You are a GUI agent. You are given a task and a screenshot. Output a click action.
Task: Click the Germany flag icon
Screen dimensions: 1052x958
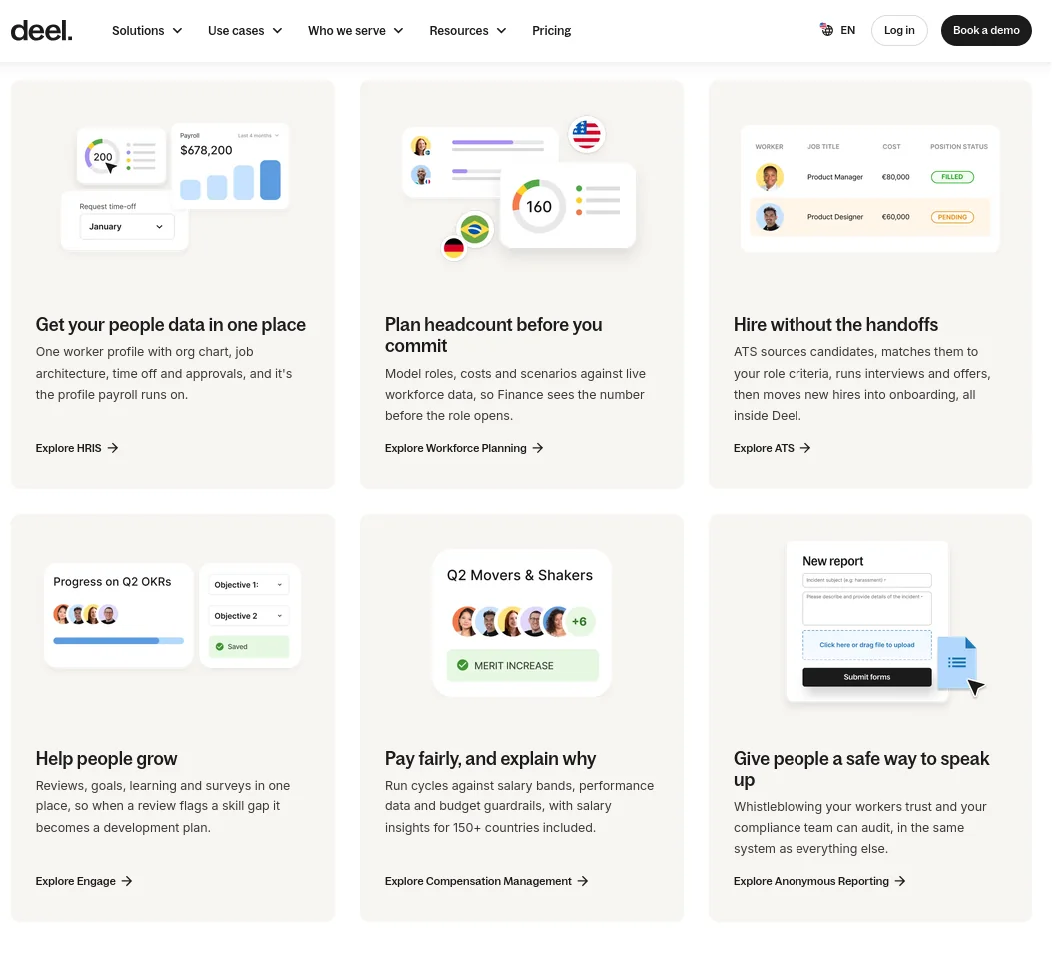[454, 248]
